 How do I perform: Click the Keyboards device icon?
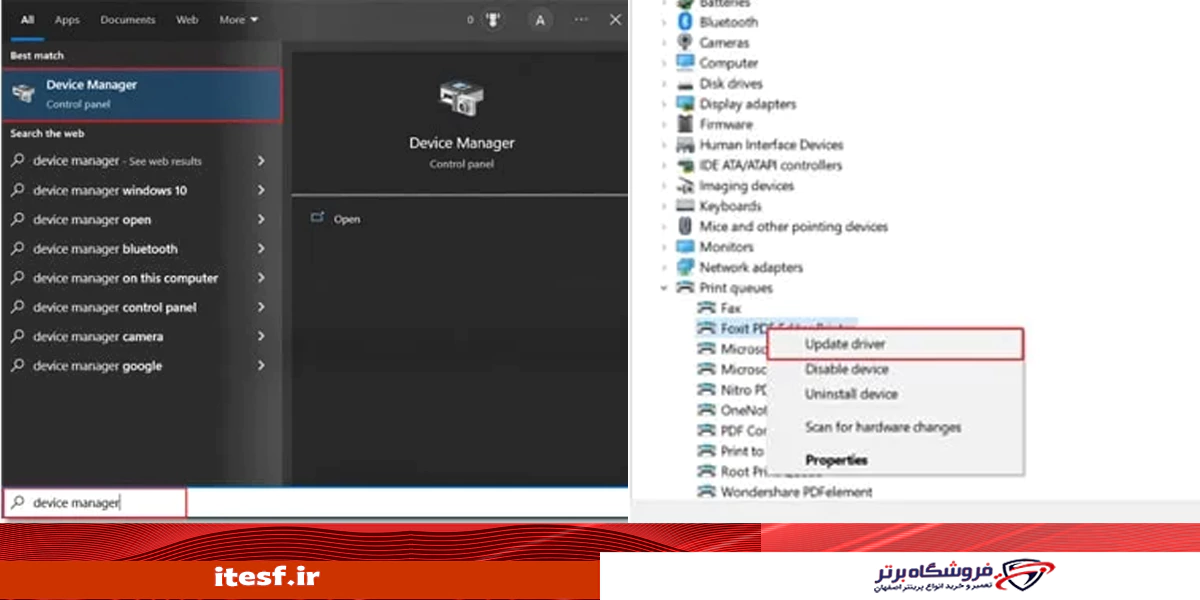click(684, 205)
